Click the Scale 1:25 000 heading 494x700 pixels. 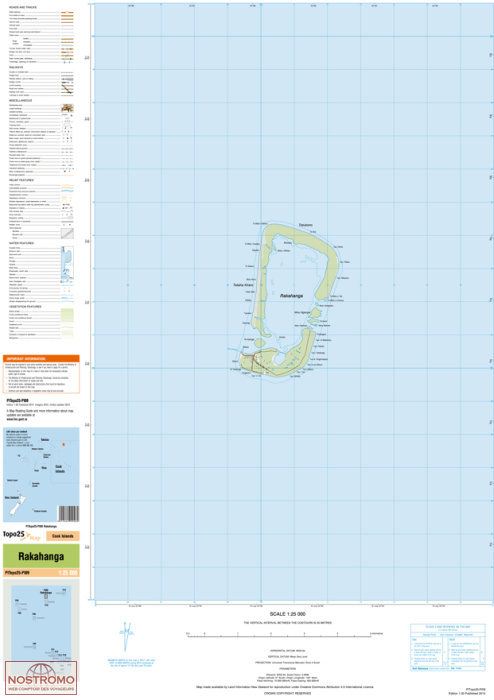(x=287, y=614)
